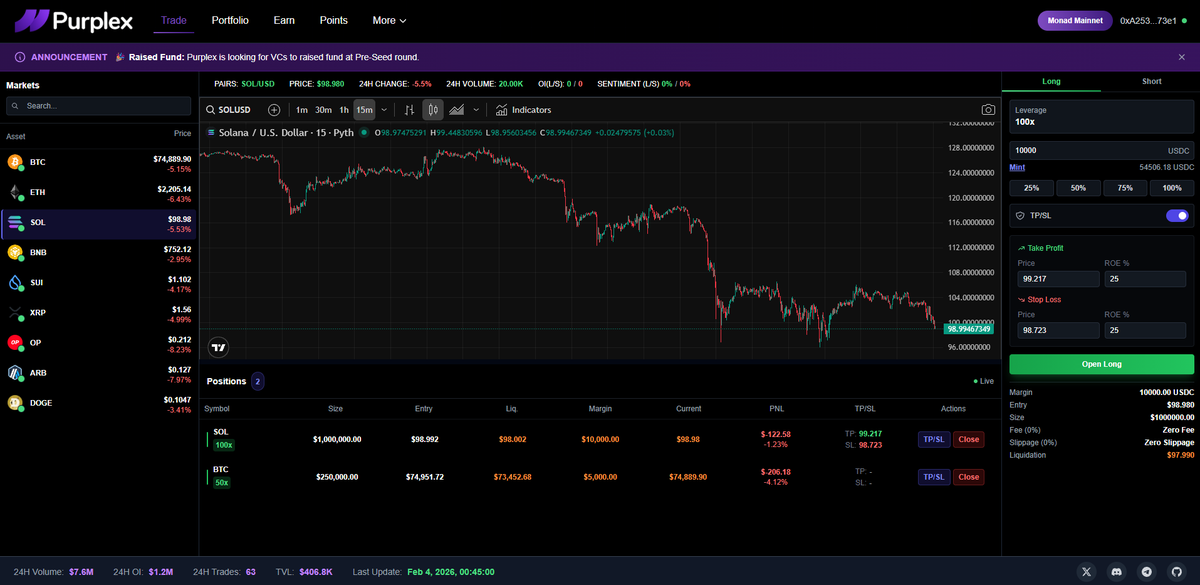Select SUI in the markets list
Image resolution: width=1200 pixels, height=585 pixels.
coord(99,282)
